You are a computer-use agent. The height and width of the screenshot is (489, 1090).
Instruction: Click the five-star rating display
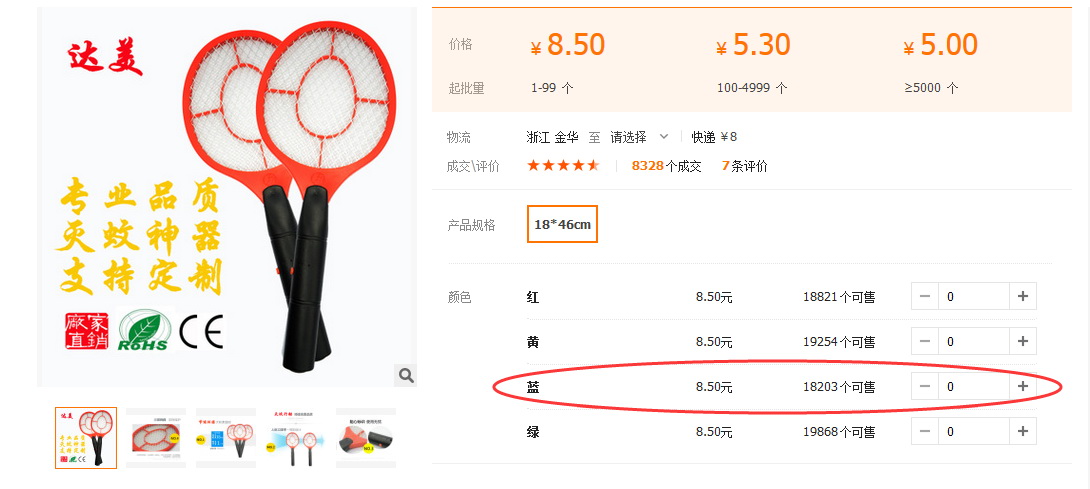click(x=563, y=166)
